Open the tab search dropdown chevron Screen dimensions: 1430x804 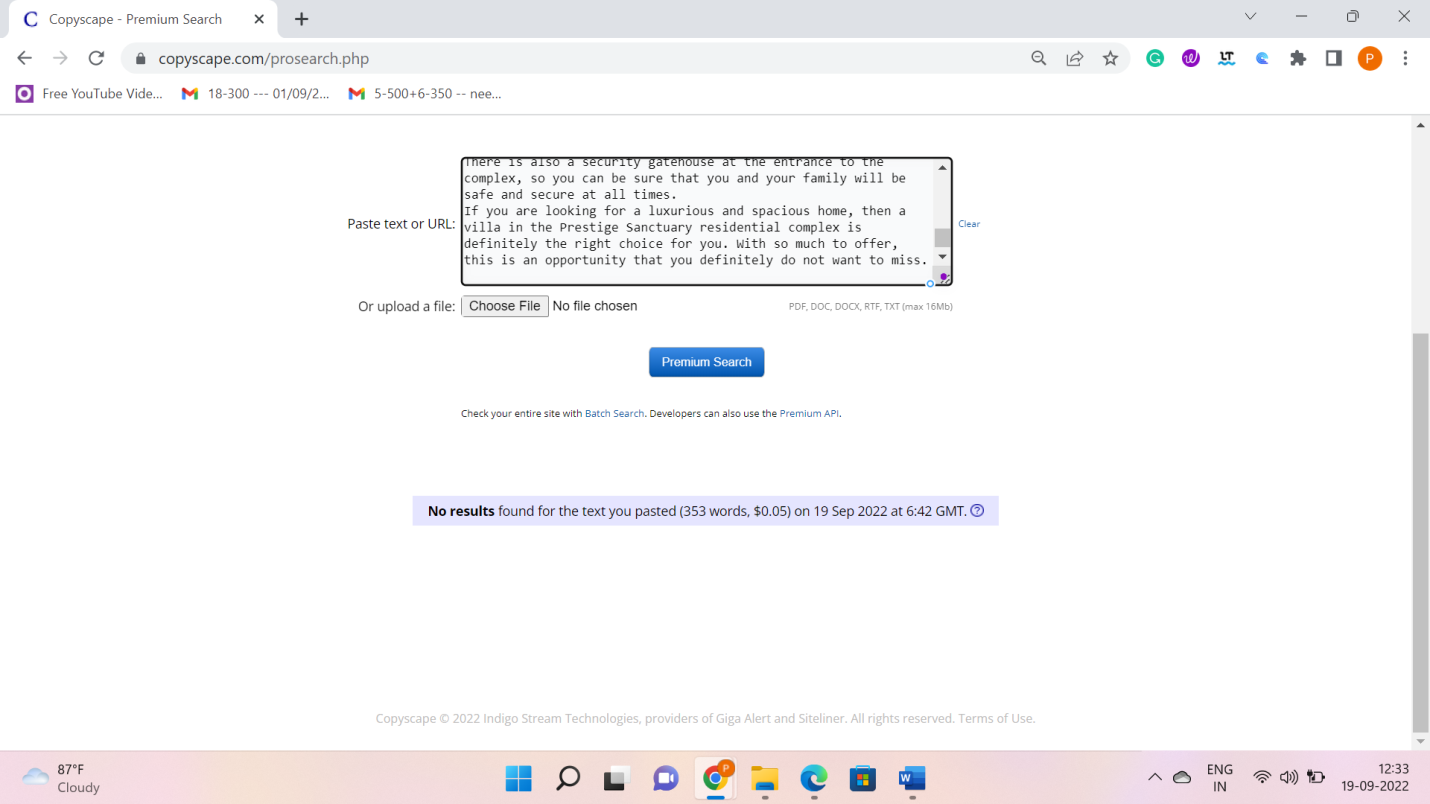point(1250,17)
